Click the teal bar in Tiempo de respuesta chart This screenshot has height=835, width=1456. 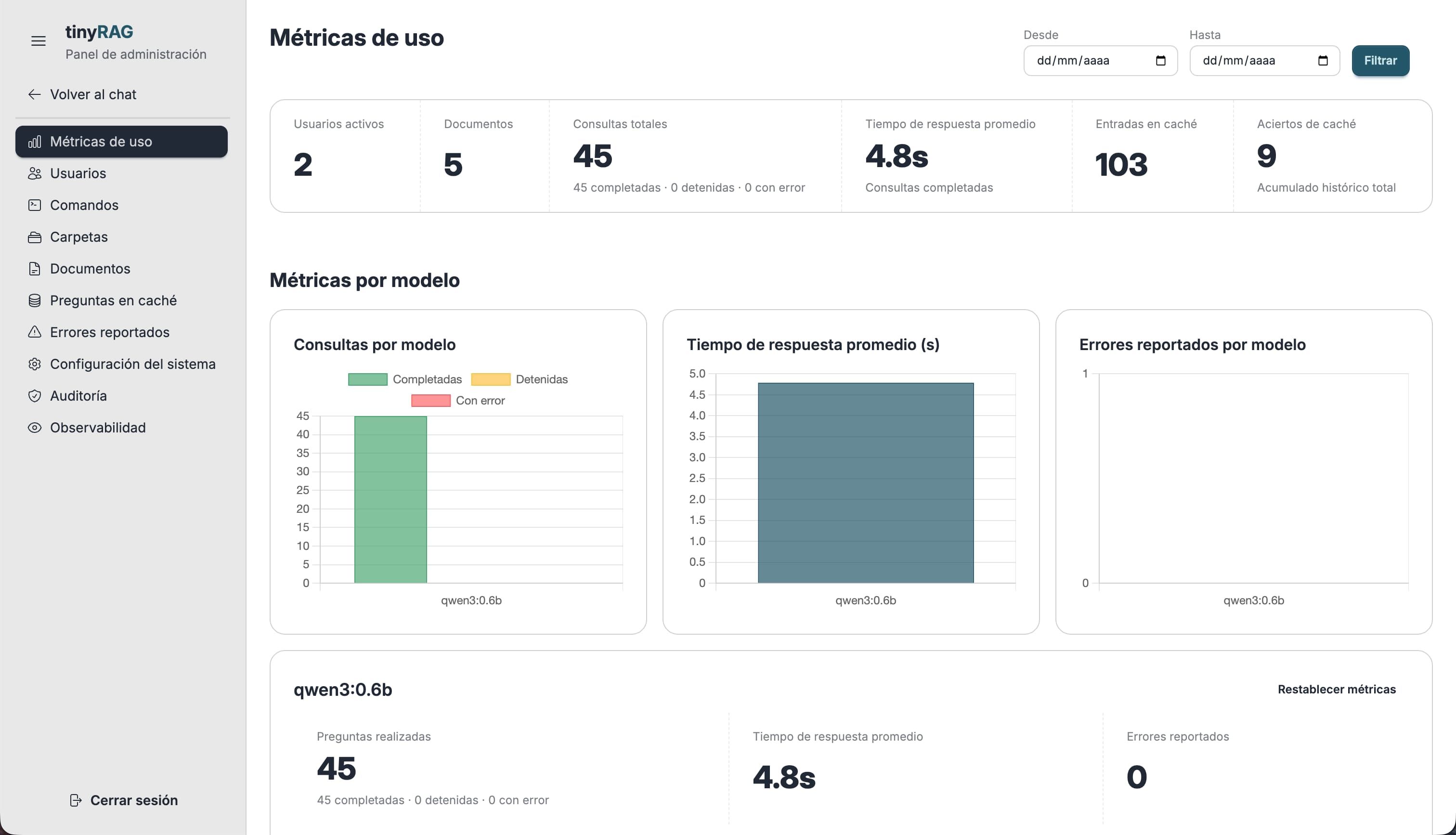point(866,483)
